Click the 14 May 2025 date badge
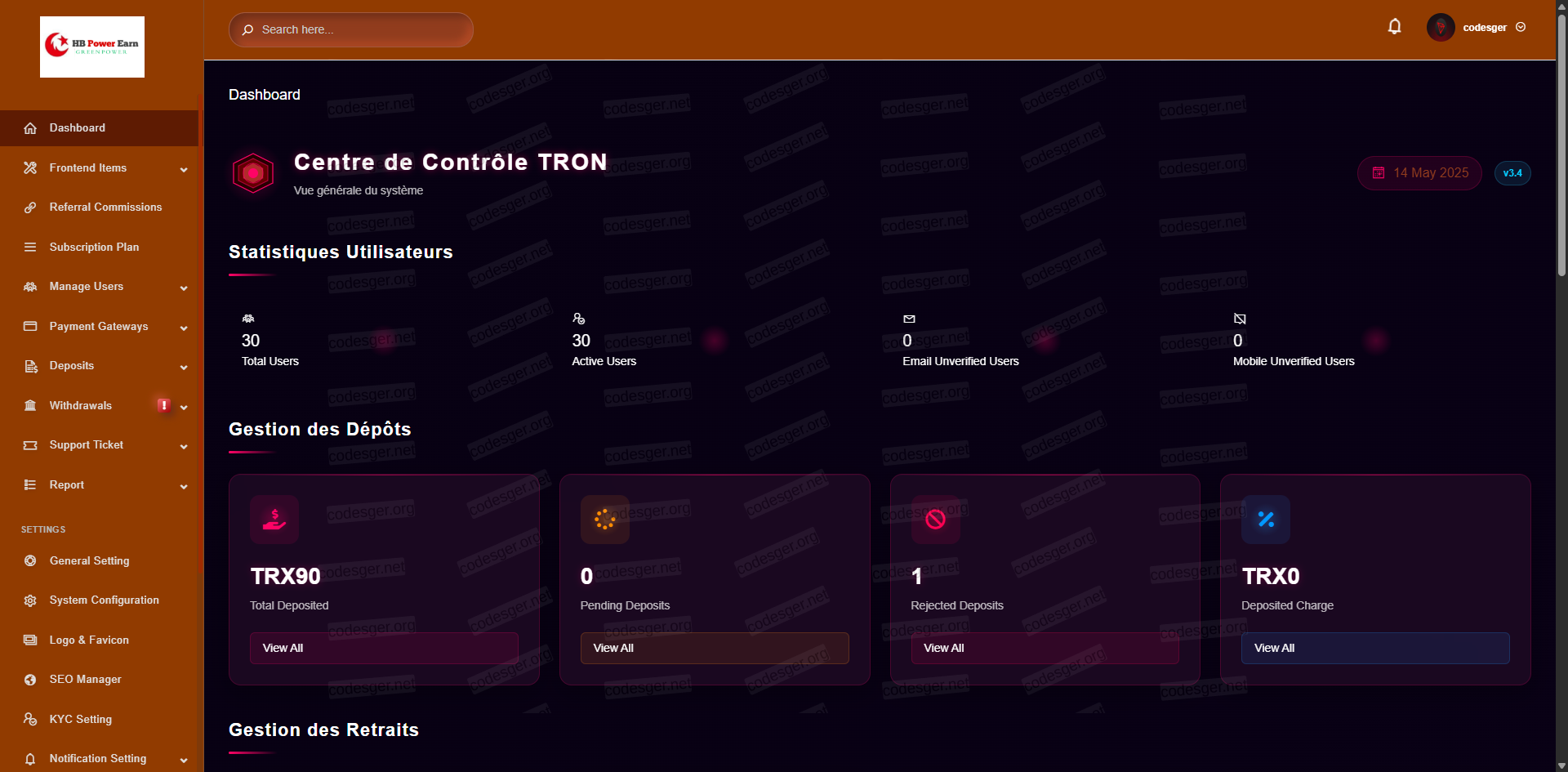 (x=1419, y=173)
